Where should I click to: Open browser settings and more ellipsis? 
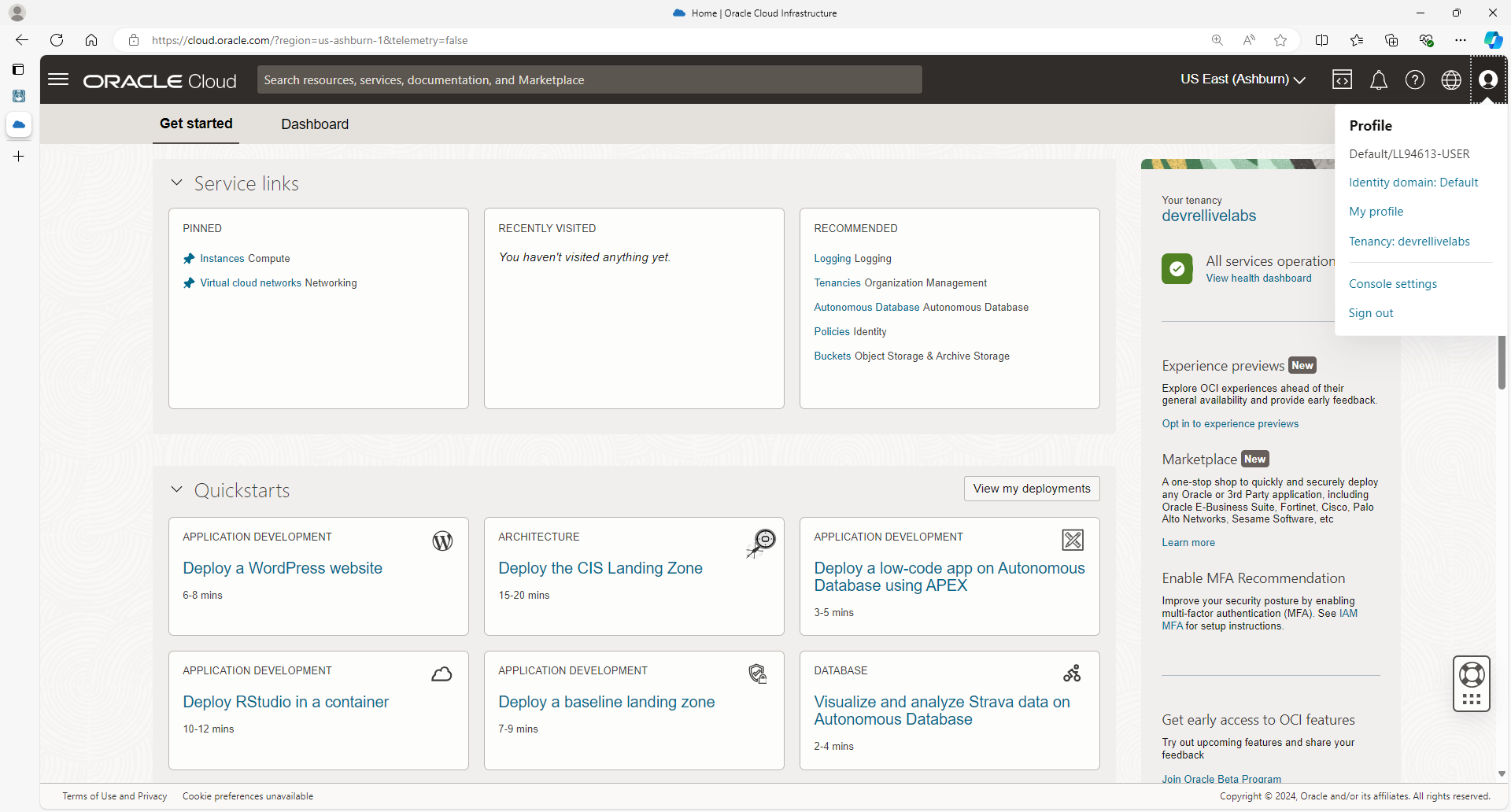(x=1461, y=40)
